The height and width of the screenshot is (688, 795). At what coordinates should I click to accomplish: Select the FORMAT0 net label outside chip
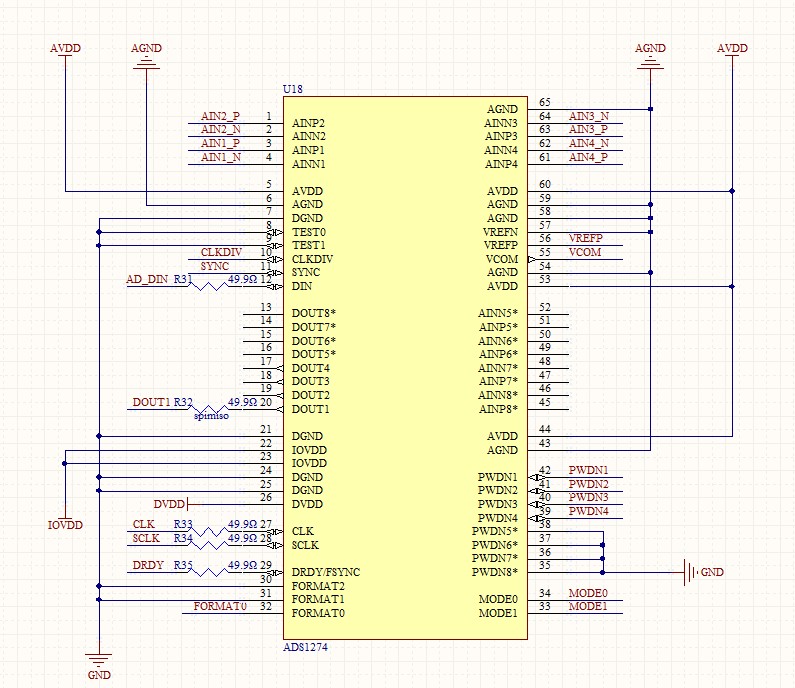220,606
